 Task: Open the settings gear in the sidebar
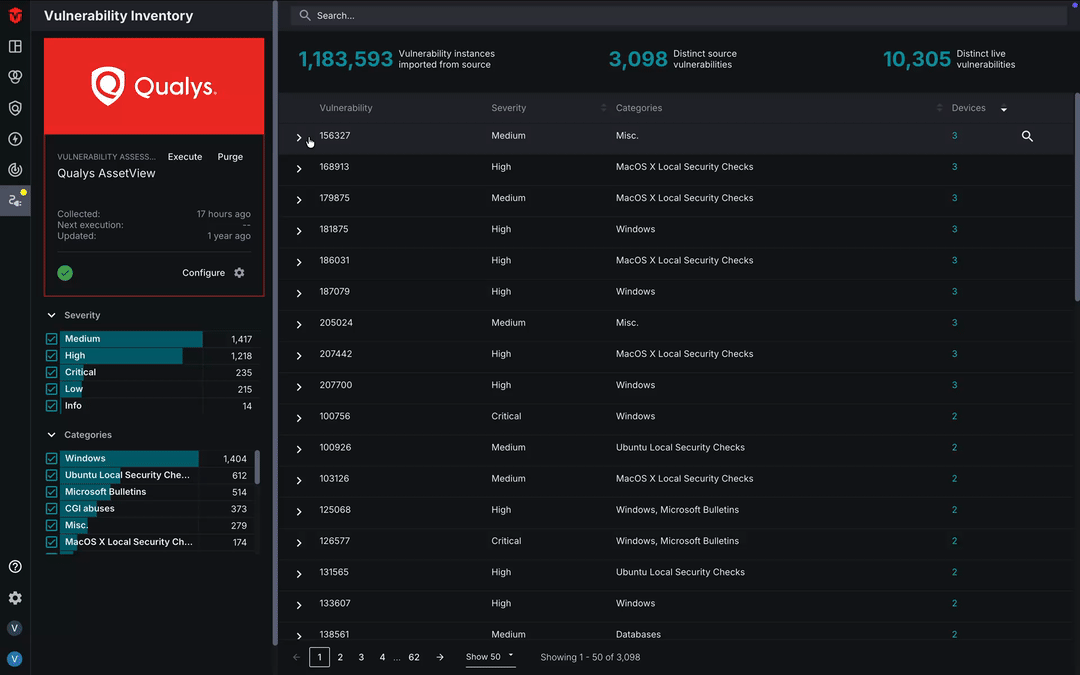14,598
